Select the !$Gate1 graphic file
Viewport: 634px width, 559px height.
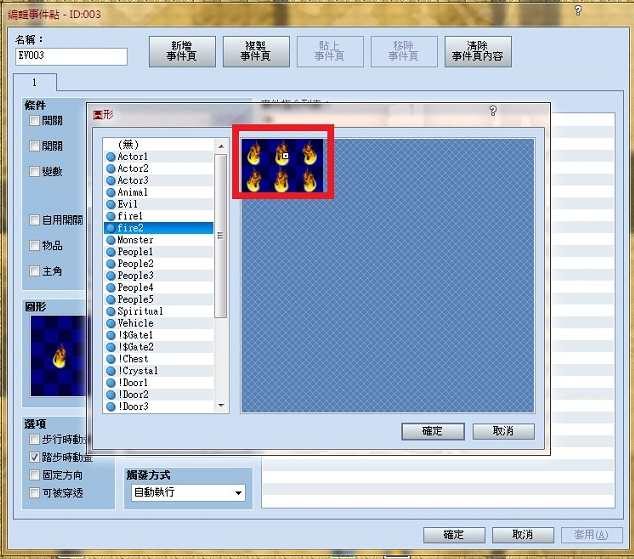[x=158, y=335]
